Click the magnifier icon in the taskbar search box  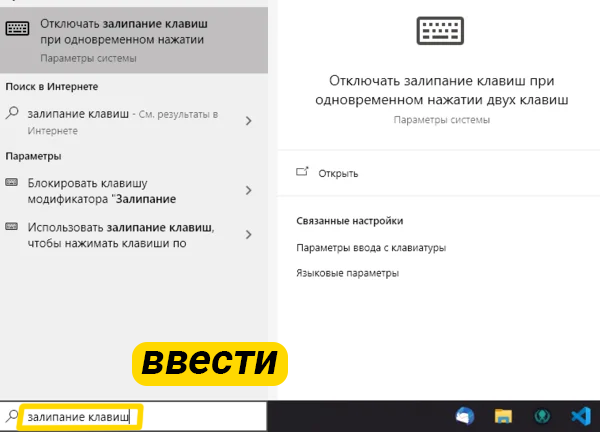(12, 416)
